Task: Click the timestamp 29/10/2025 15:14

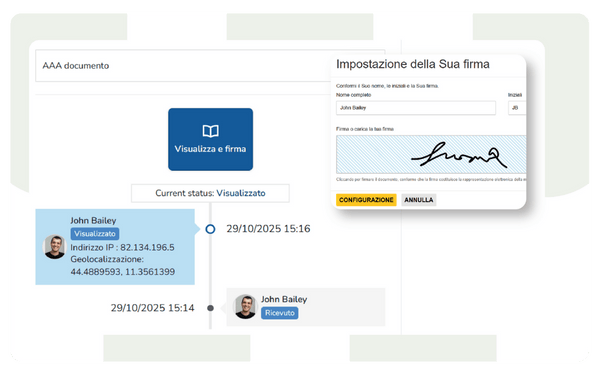Action: [153, 308]
